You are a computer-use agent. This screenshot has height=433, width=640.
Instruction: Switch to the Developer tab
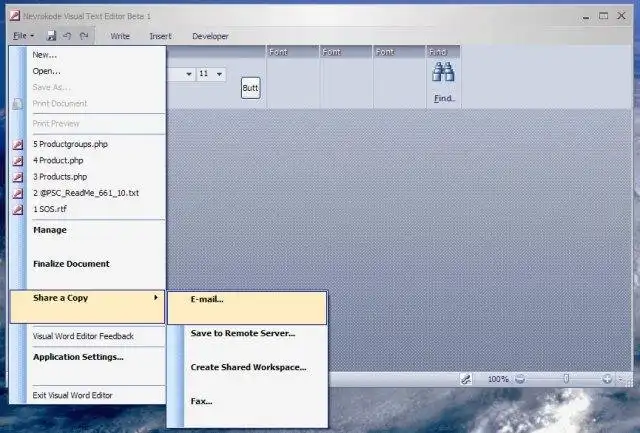point(210,36)
